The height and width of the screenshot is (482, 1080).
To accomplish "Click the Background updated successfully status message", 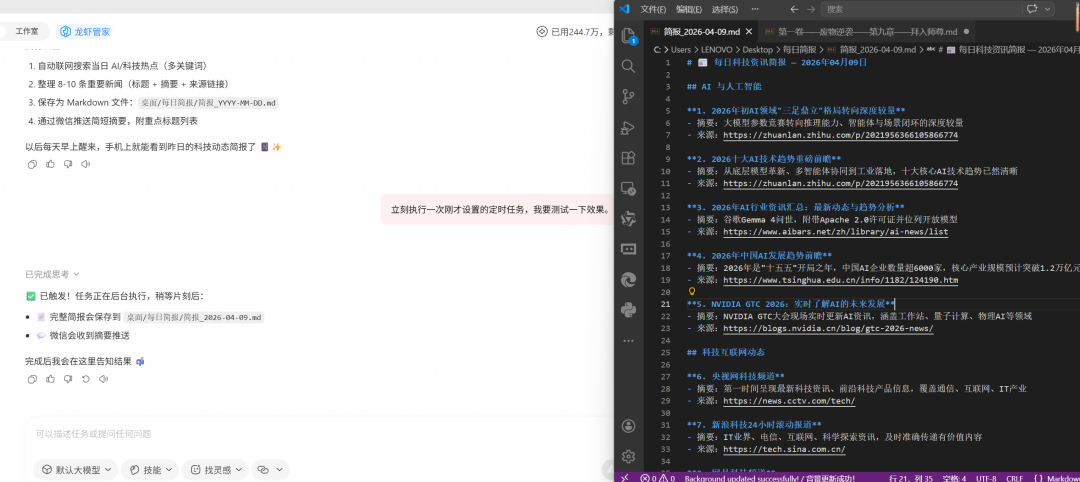I will click(769, 478).
